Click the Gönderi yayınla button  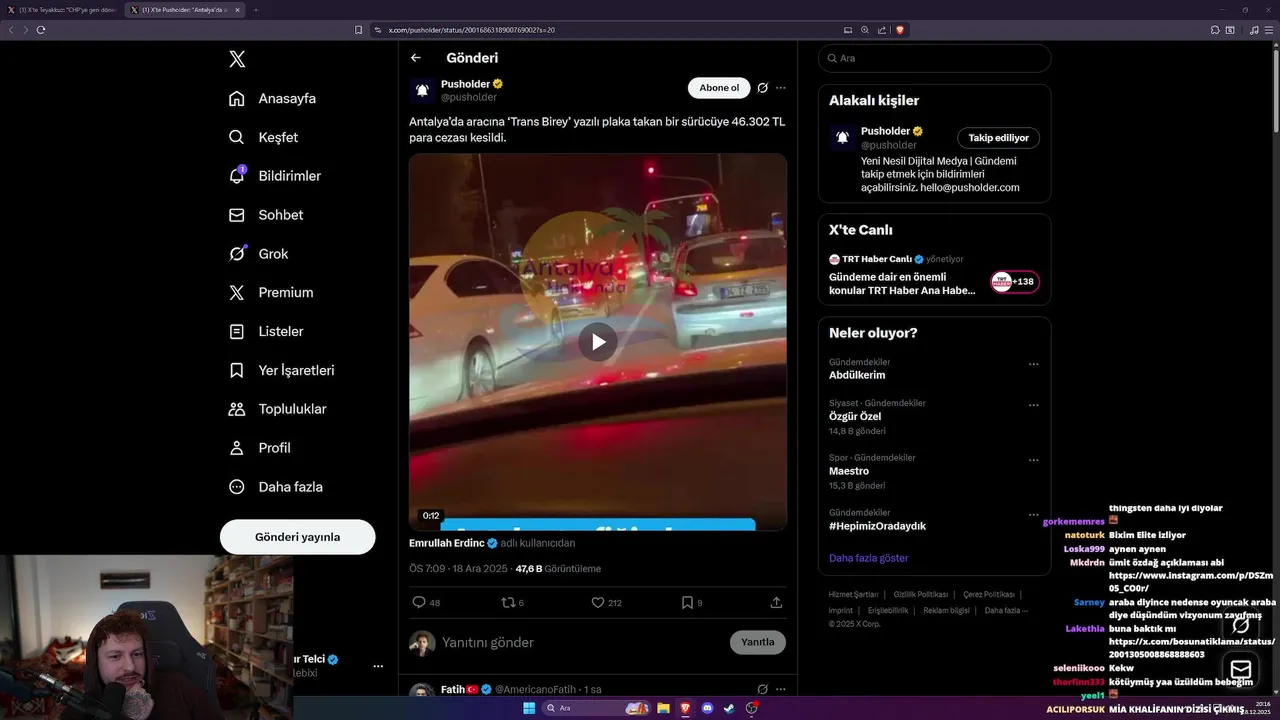pyautogui.click(x=297, y=537)
